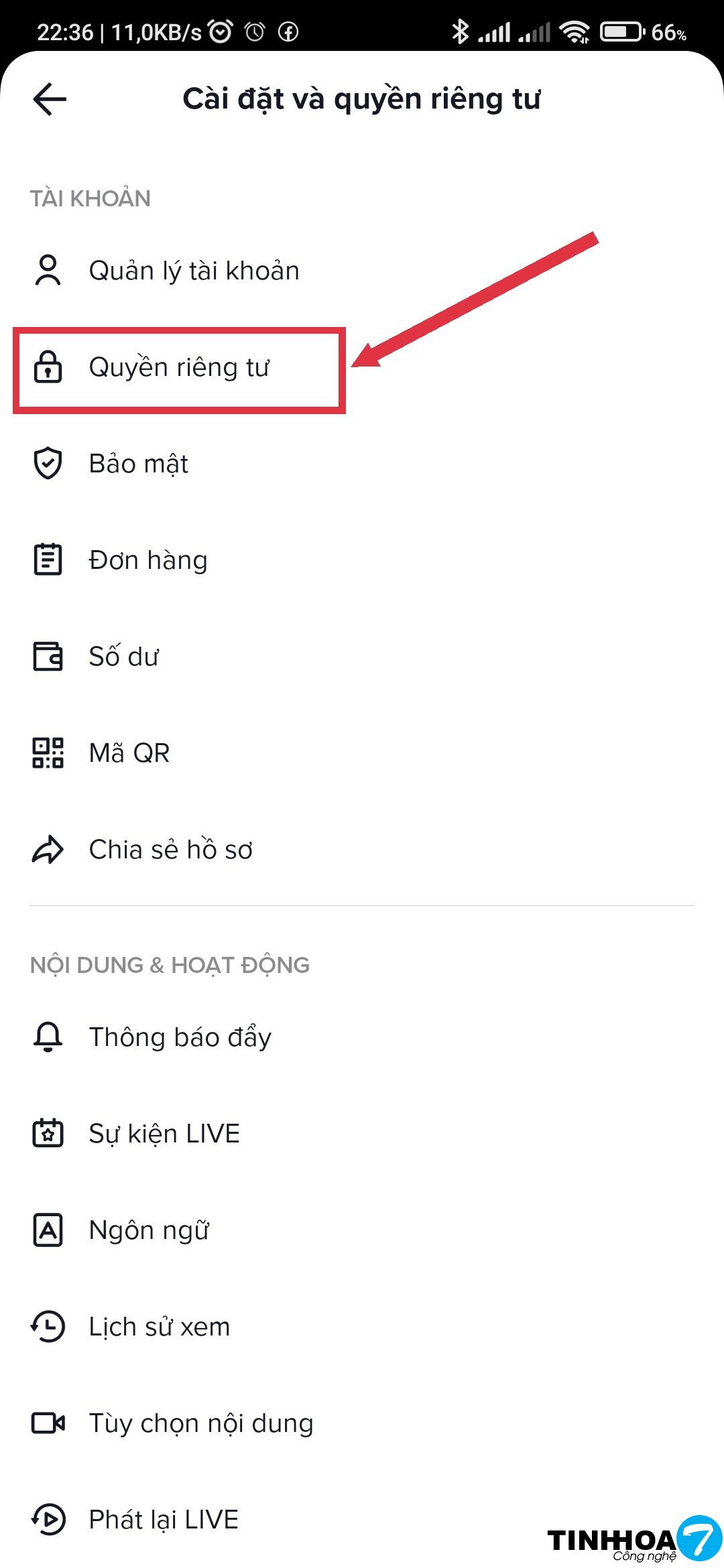The width and height of the screenshot is (724, 1568).
Task: Tap the padlock privacy icon
Action: click(48, 367)
